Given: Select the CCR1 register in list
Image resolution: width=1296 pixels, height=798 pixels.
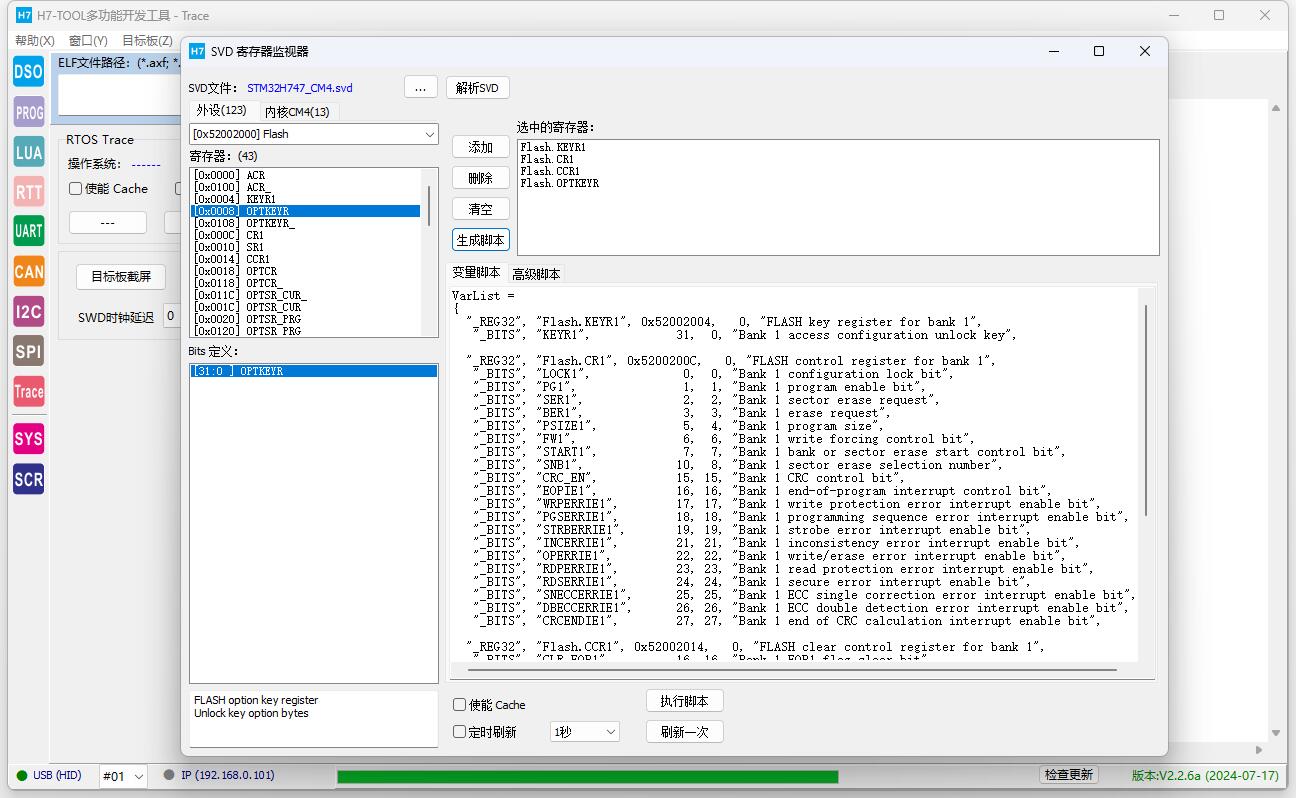Looking at the screenshot, I should 257,259.
